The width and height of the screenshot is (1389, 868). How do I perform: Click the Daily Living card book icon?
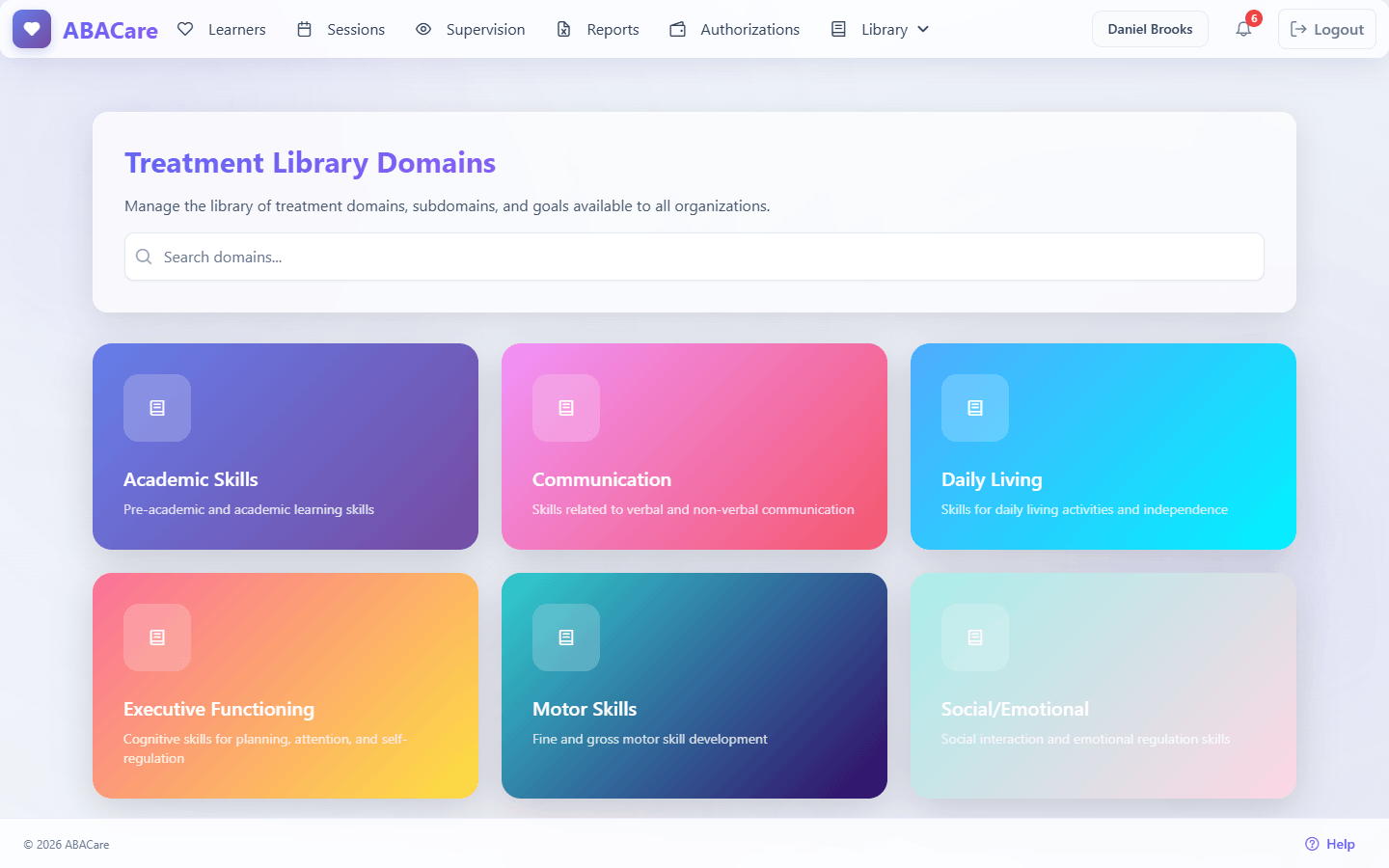pyautogui.click(x=975, y=408)
